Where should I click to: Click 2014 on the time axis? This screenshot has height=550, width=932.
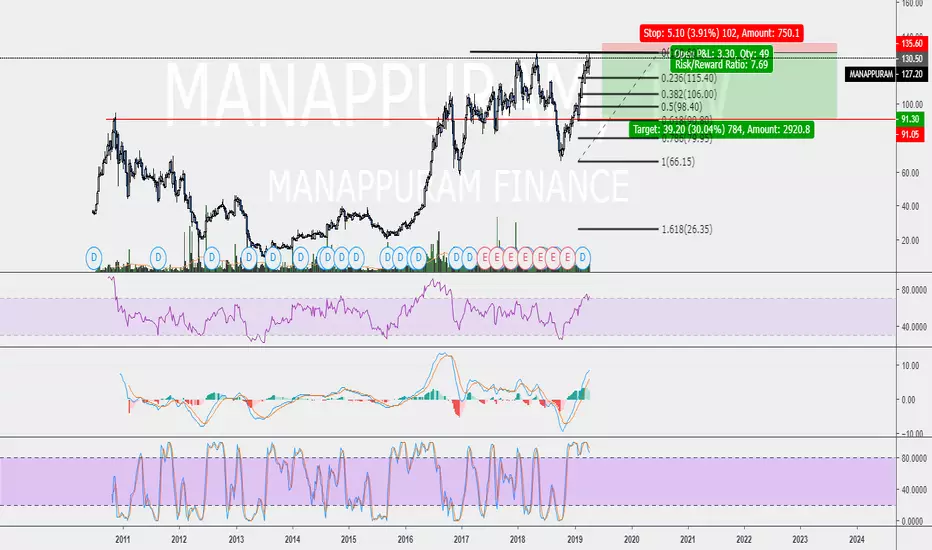pos(292,539)
